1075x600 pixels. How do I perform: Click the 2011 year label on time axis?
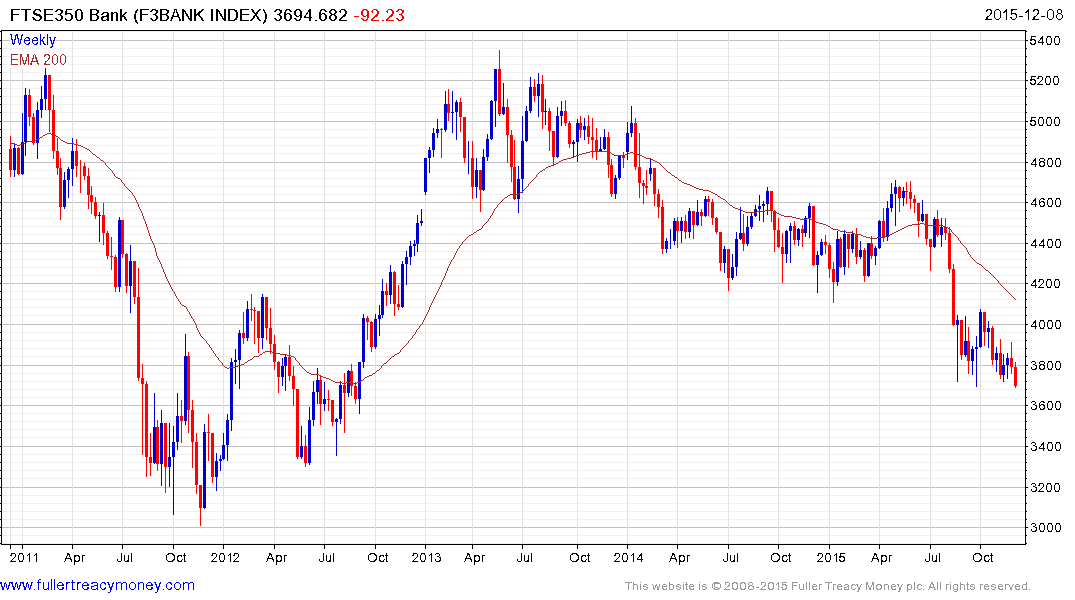pos(24,557)
